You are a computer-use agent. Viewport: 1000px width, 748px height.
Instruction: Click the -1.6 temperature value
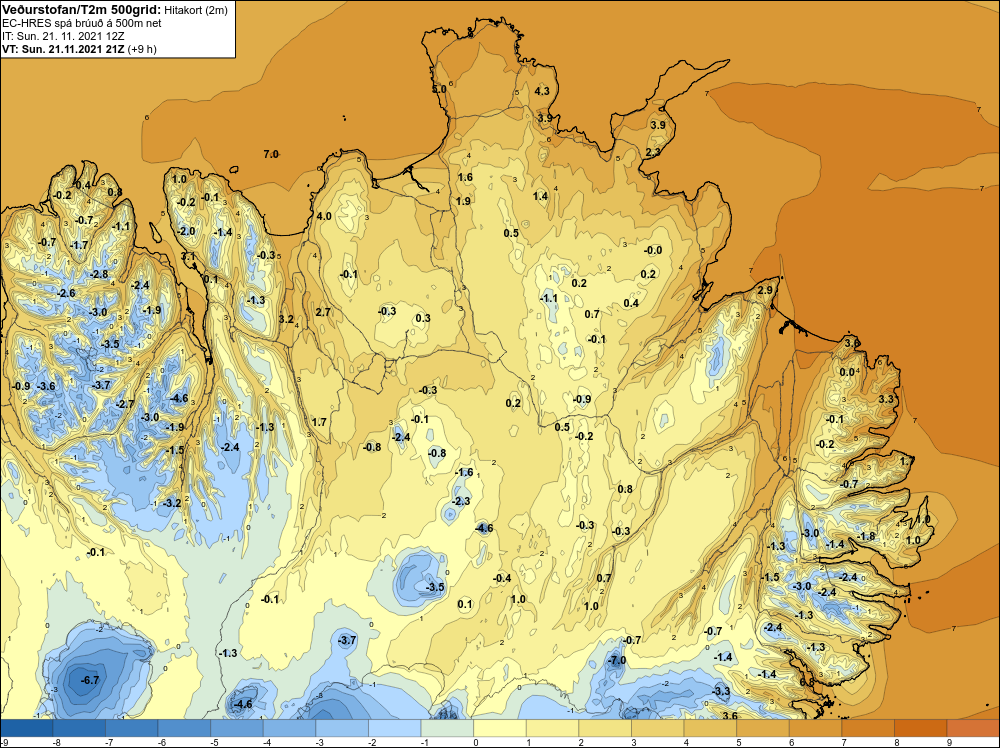tap(464, 473)
